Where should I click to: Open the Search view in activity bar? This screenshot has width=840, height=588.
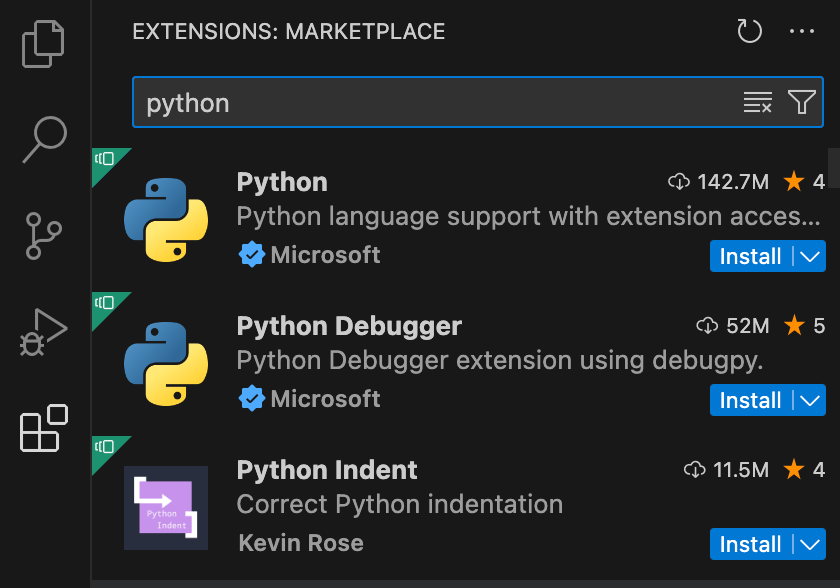tap(44, 139)
